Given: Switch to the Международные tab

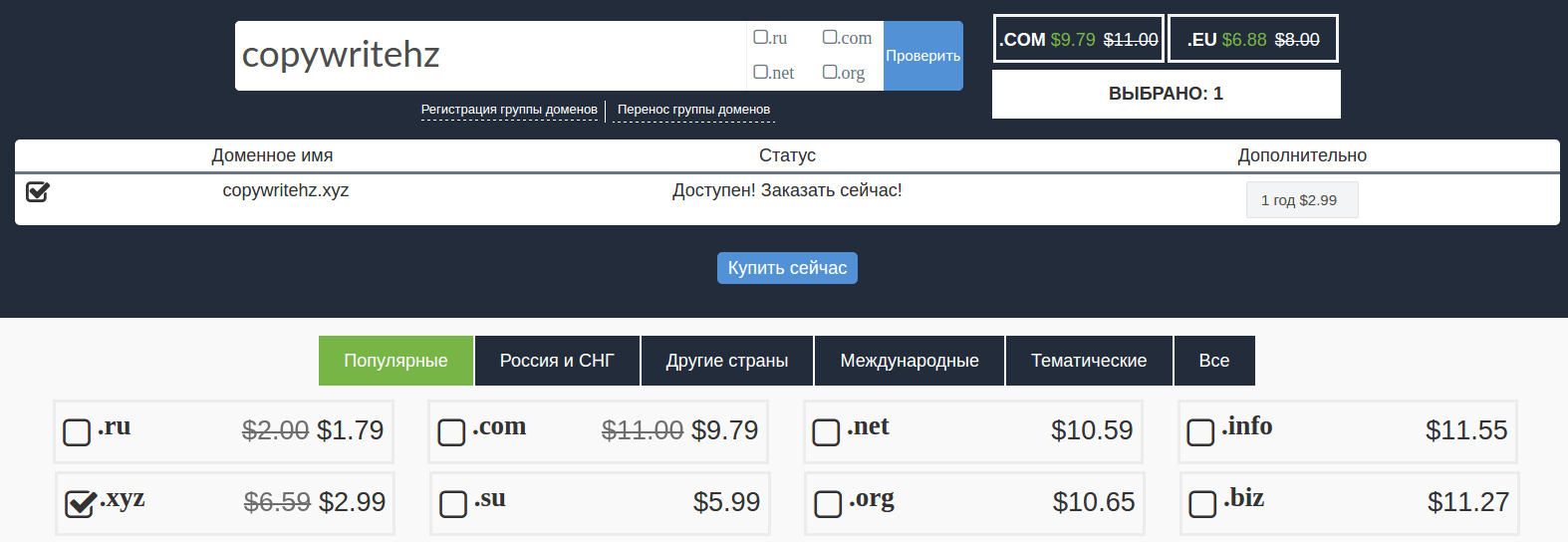Looking at the screenshot, I should tap(910, 361).
